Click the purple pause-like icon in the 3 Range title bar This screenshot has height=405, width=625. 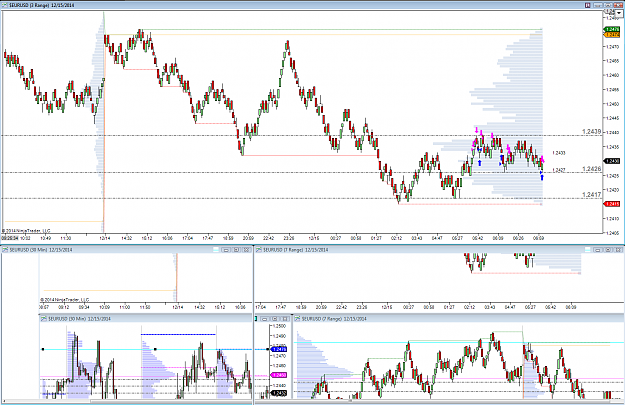click(588, 5)
